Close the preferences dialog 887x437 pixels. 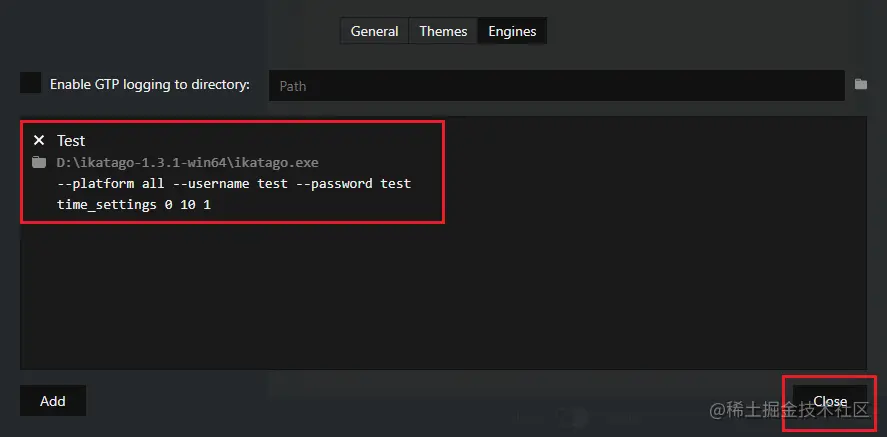(x=830, y=401)
